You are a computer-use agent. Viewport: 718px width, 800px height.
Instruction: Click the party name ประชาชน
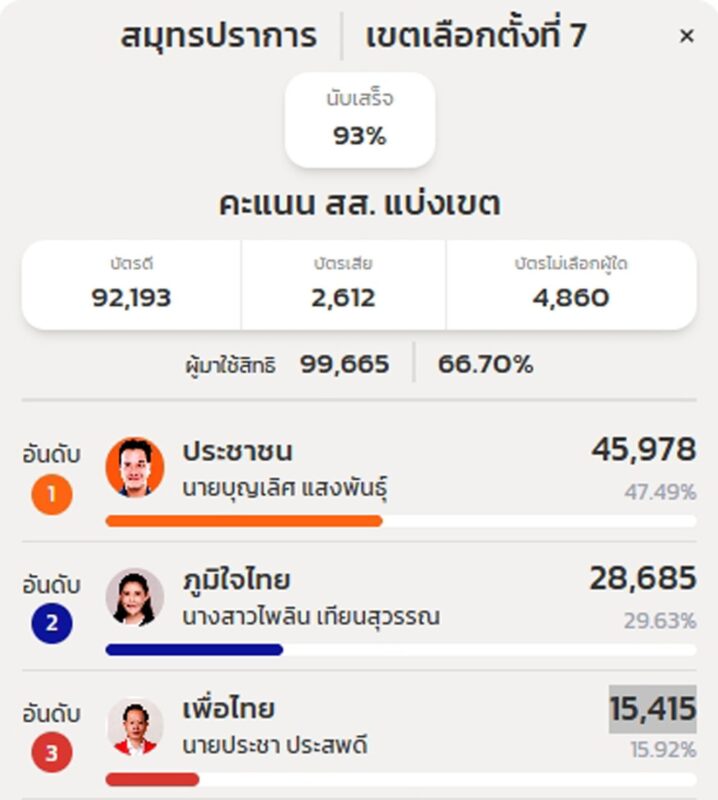237,451
